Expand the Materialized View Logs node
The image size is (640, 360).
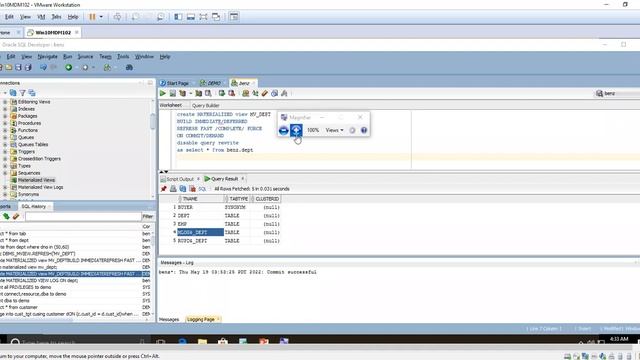pos(5,187)
